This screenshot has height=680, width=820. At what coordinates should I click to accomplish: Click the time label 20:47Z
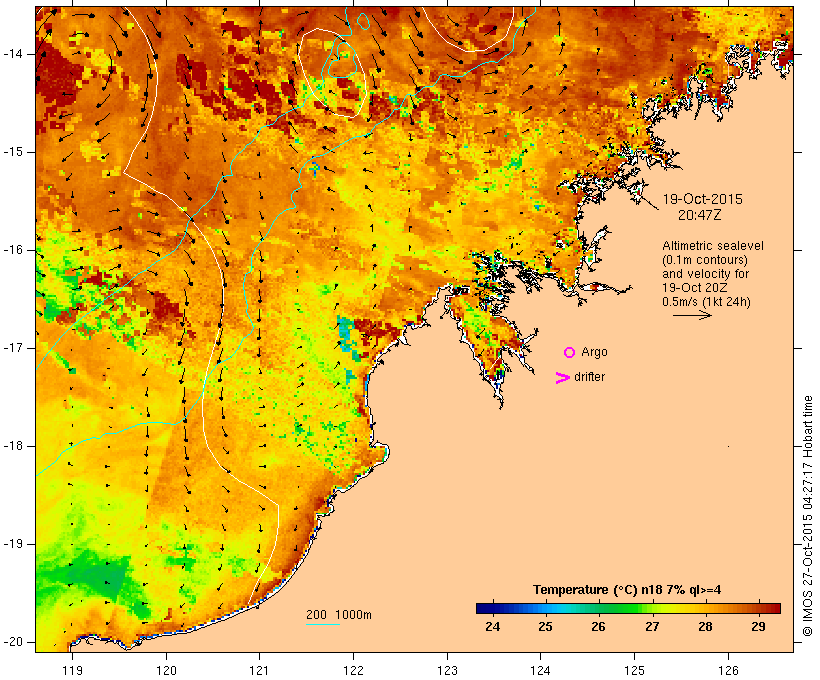coord(699,215)
